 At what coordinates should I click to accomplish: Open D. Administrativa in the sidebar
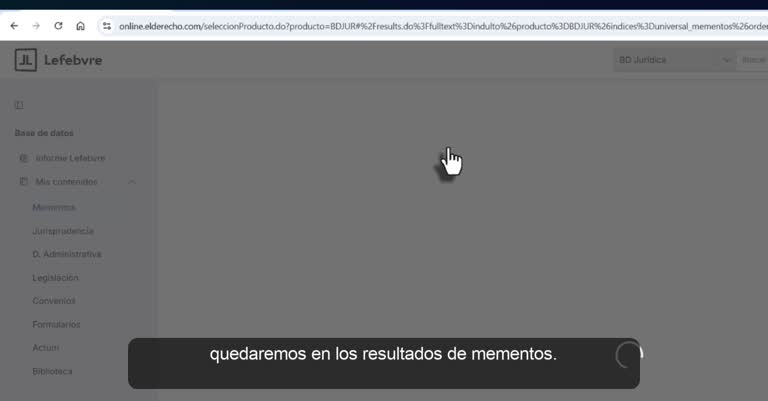tap(67, 254)
